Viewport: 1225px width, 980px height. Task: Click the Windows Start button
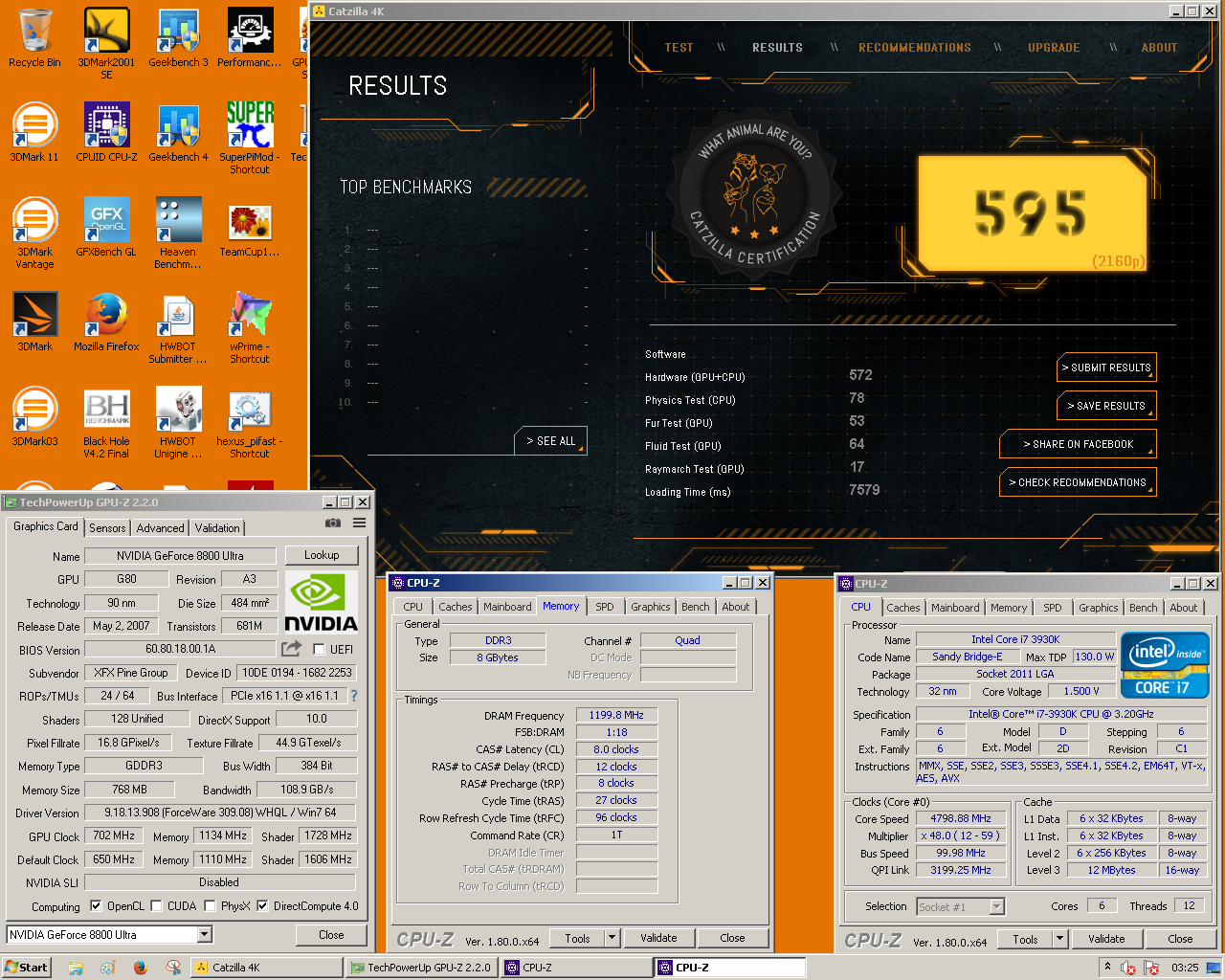tap(26, 968)
